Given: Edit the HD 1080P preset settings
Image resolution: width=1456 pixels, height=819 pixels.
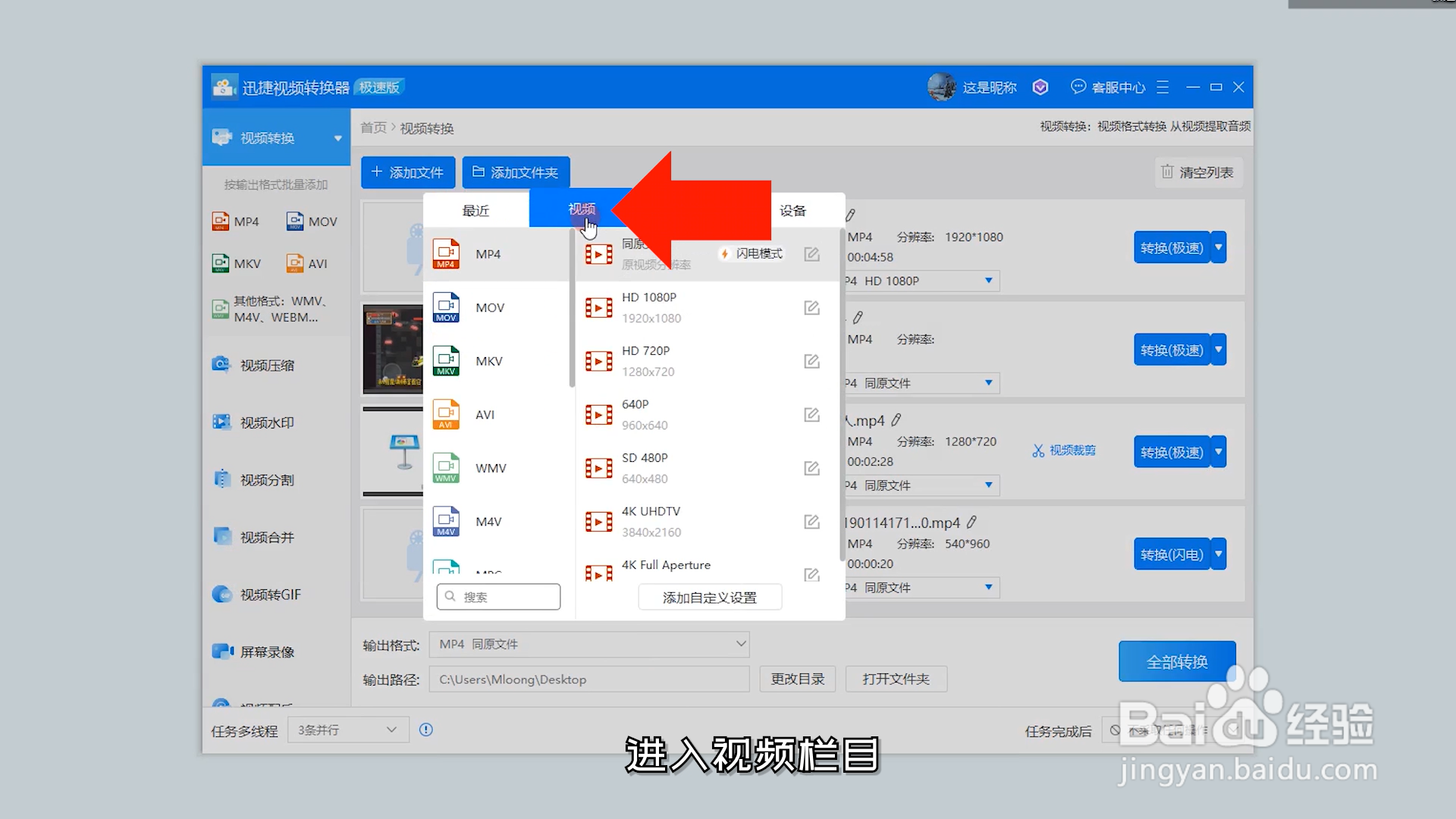Looking at the screenshot, I should pyautogui.click(x=811, y=307).
